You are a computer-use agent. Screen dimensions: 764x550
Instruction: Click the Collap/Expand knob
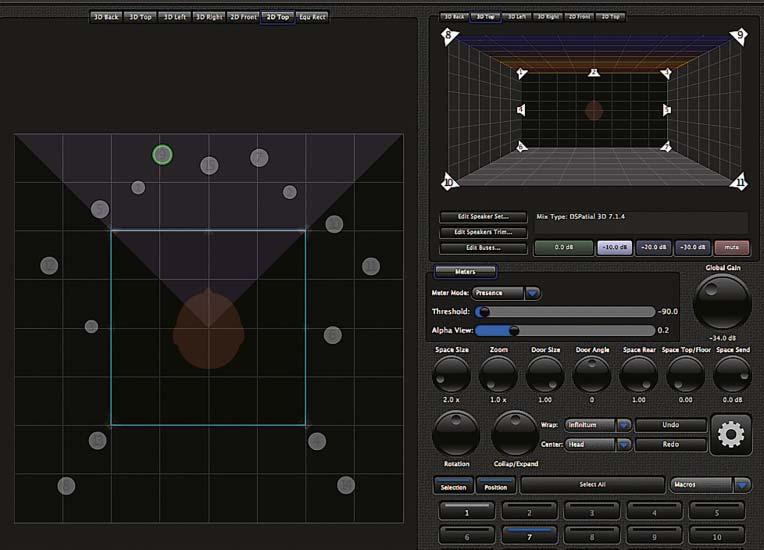pyautogui.click(x=515, y=434)
